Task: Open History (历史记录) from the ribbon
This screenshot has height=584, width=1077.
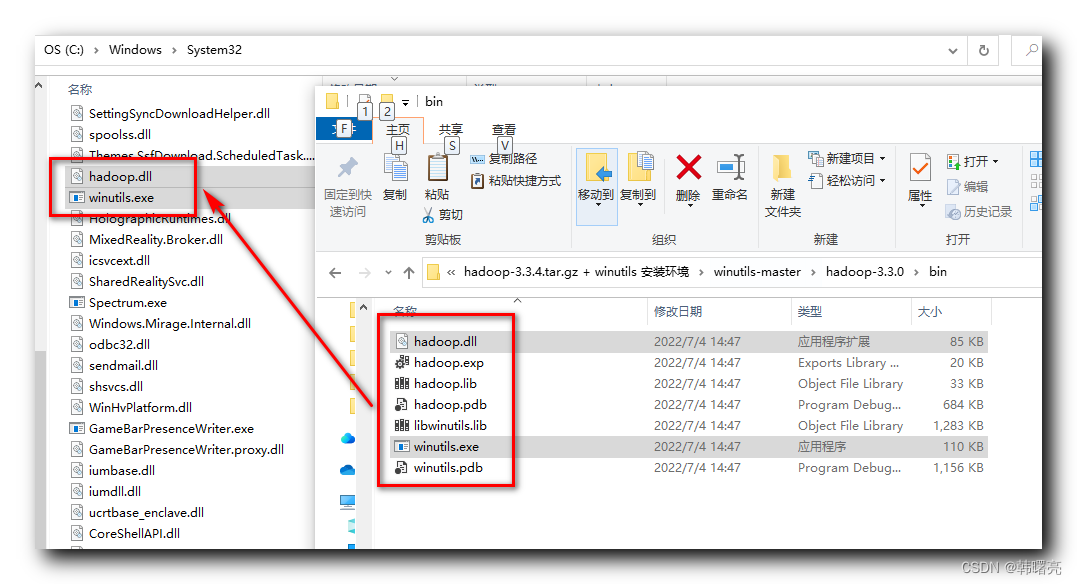Action: [979, 212]
